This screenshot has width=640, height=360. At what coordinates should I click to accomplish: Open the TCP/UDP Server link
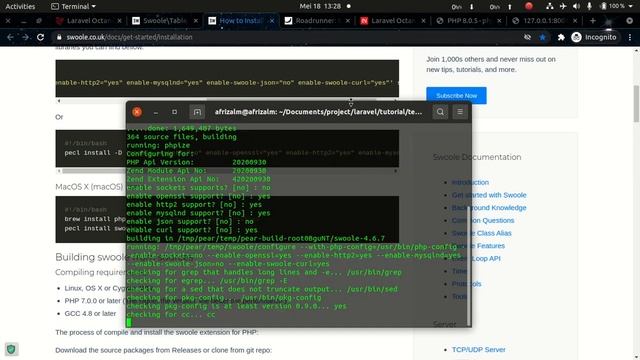point(478,349)
